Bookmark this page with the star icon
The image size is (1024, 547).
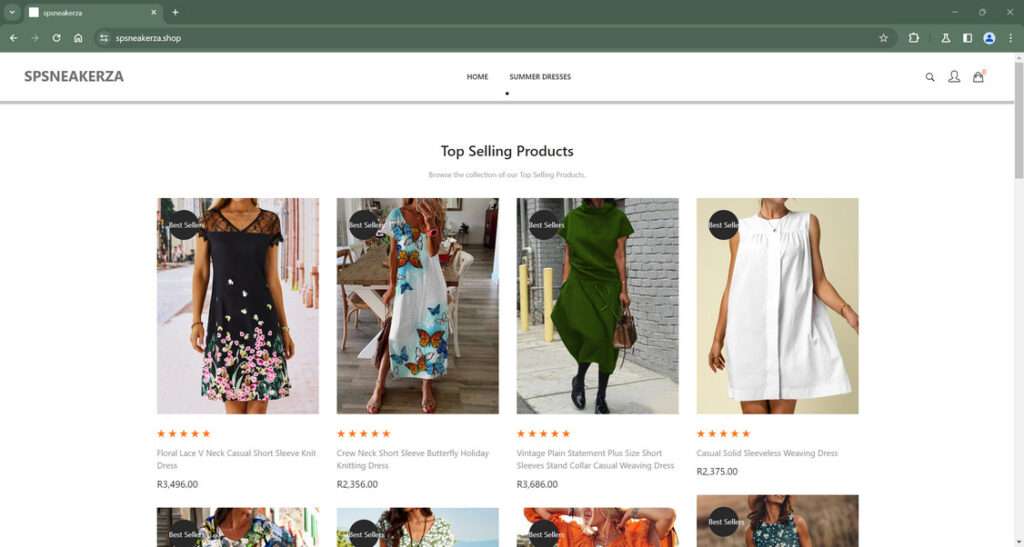883,38
